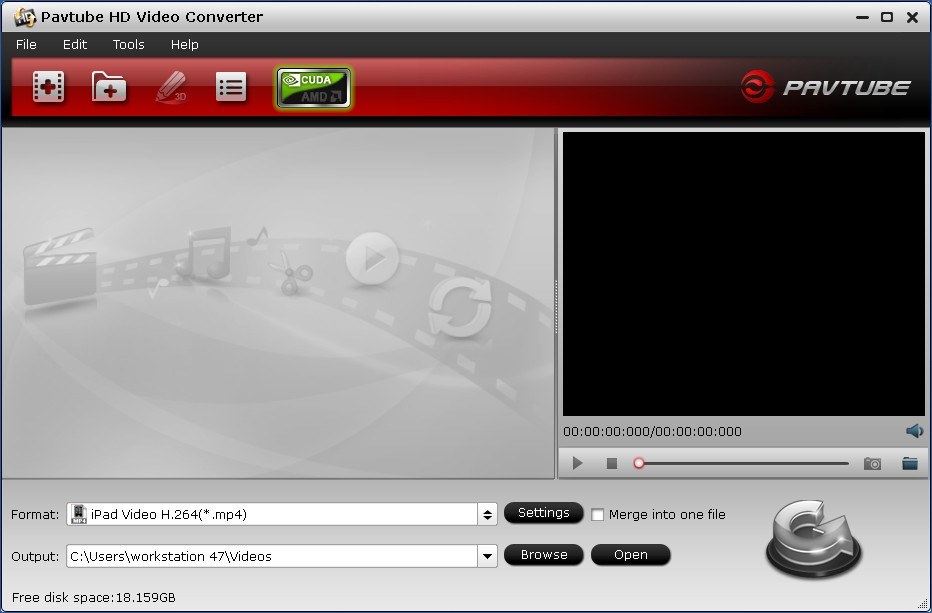Enable the Merge into one file checkbox

tap(597, 514)
